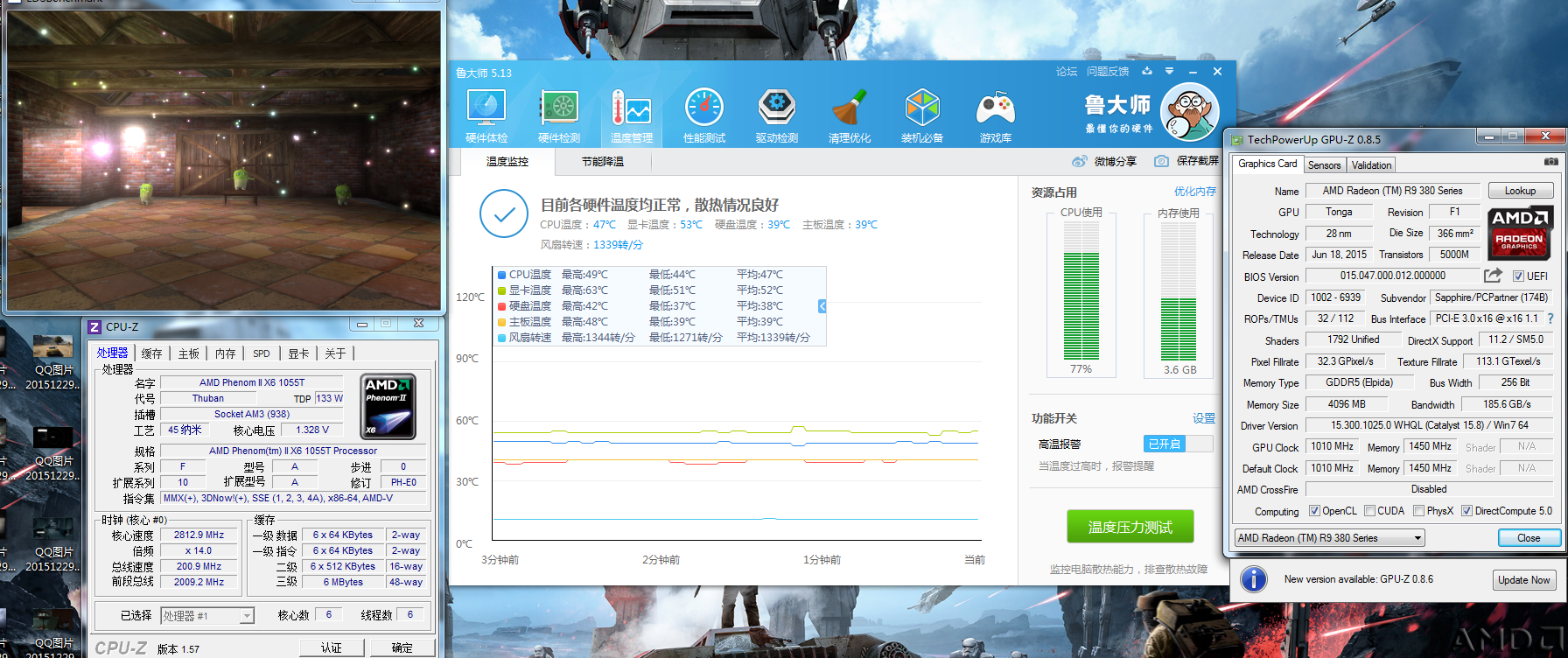
Task: Click 内存使用 memory bar at 3.6 GB
Action: click(1179, 291)
